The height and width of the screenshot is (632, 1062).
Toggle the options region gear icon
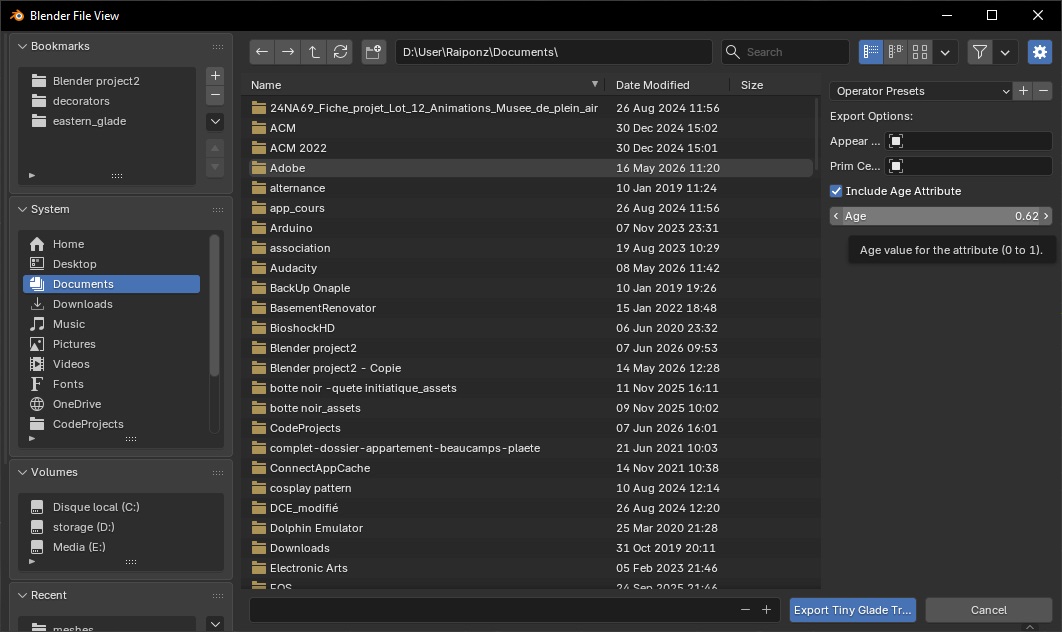1040,52
